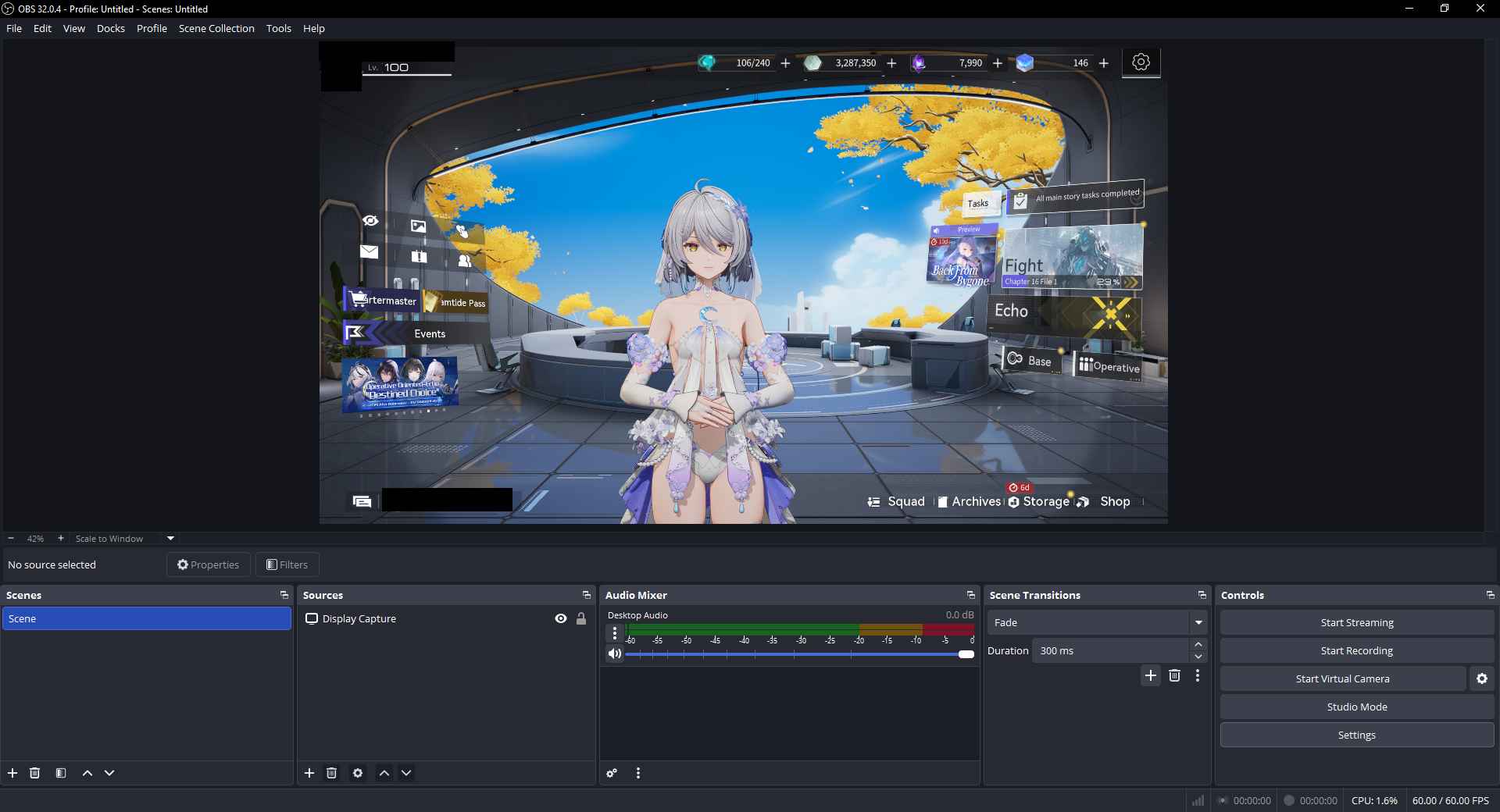Viewport: 1500px width, 812px height.
Task: Toggle Studio Mode
Action: tap(1357, 707)
